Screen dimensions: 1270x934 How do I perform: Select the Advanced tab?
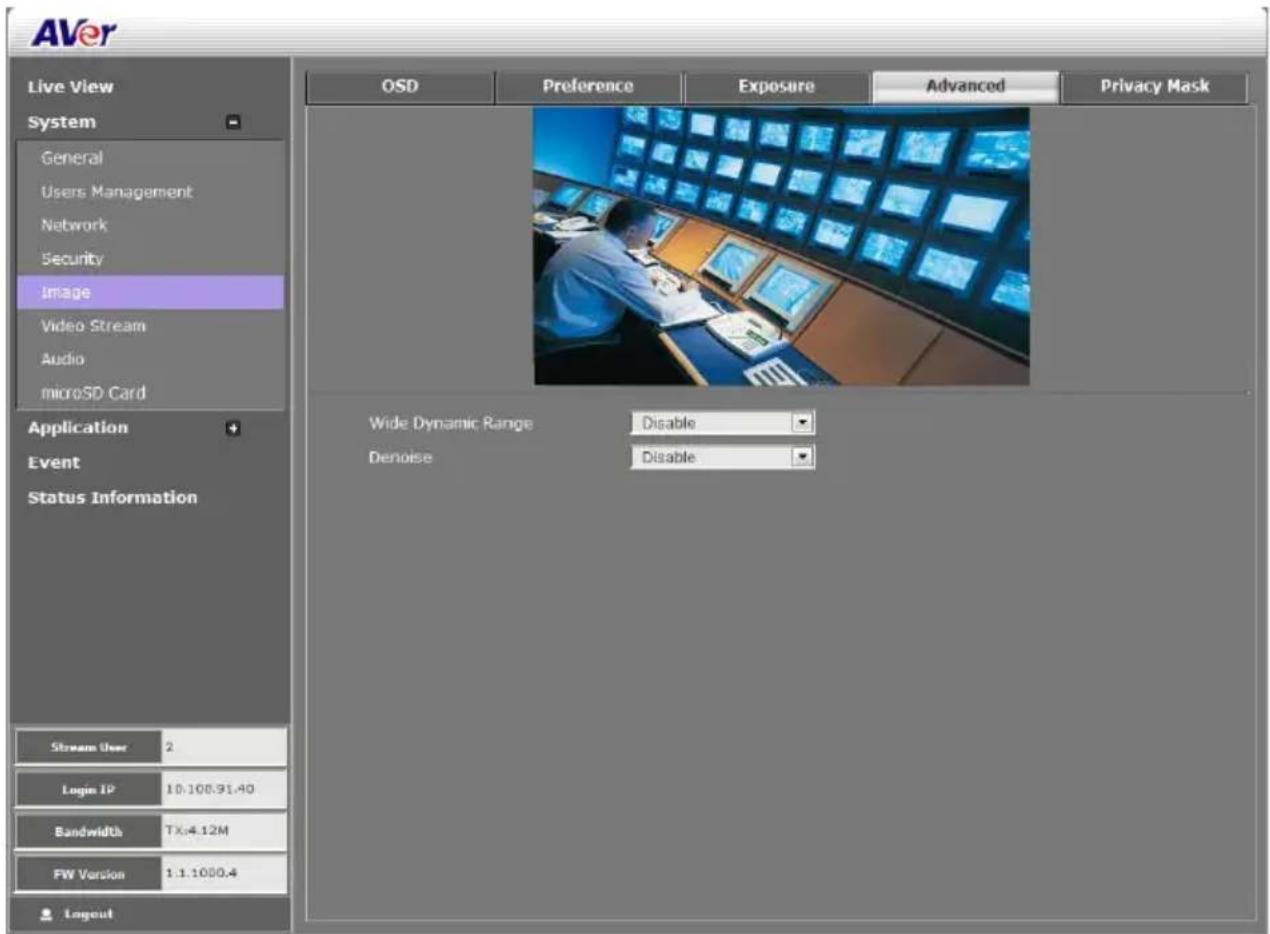click(965, 87)
